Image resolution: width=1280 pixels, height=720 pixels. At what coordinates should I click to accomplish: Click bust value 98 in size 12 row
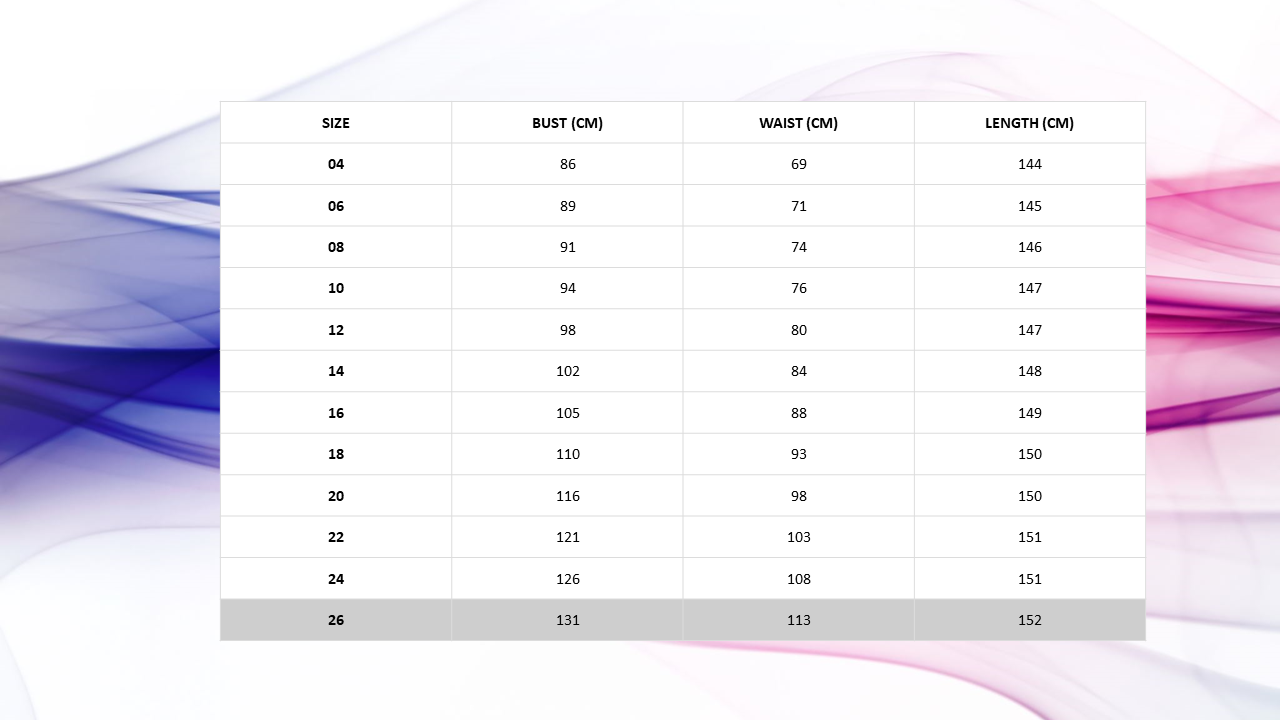tap(567, 330)
